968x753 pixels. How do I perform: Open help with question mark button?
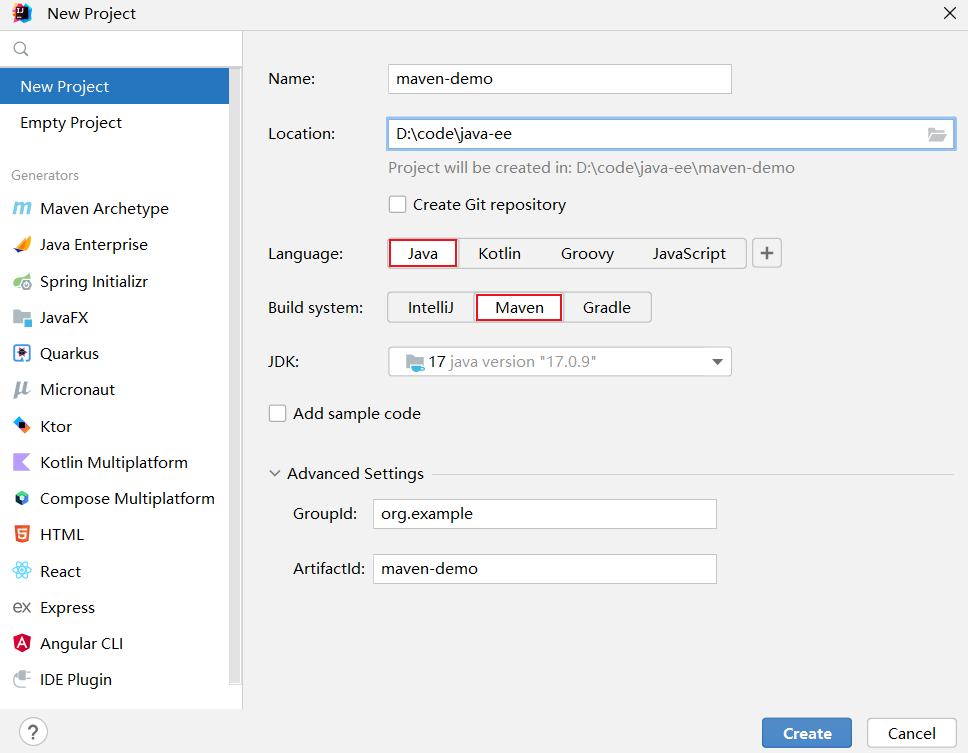click(x=33, y=732)
